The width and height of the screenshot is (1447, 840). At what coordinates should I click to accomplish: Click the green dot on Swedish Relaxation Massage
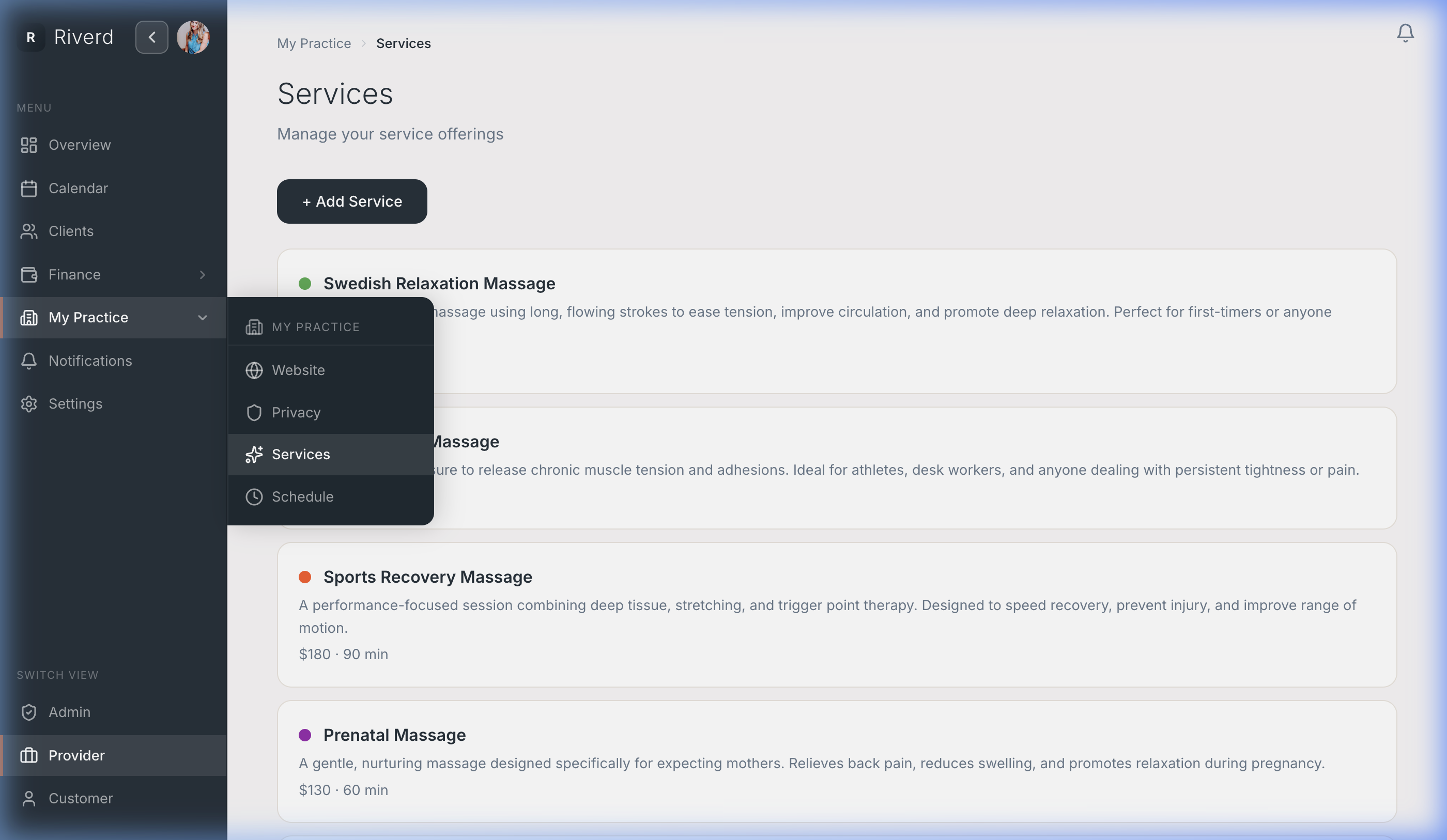[x=305, y=284]
